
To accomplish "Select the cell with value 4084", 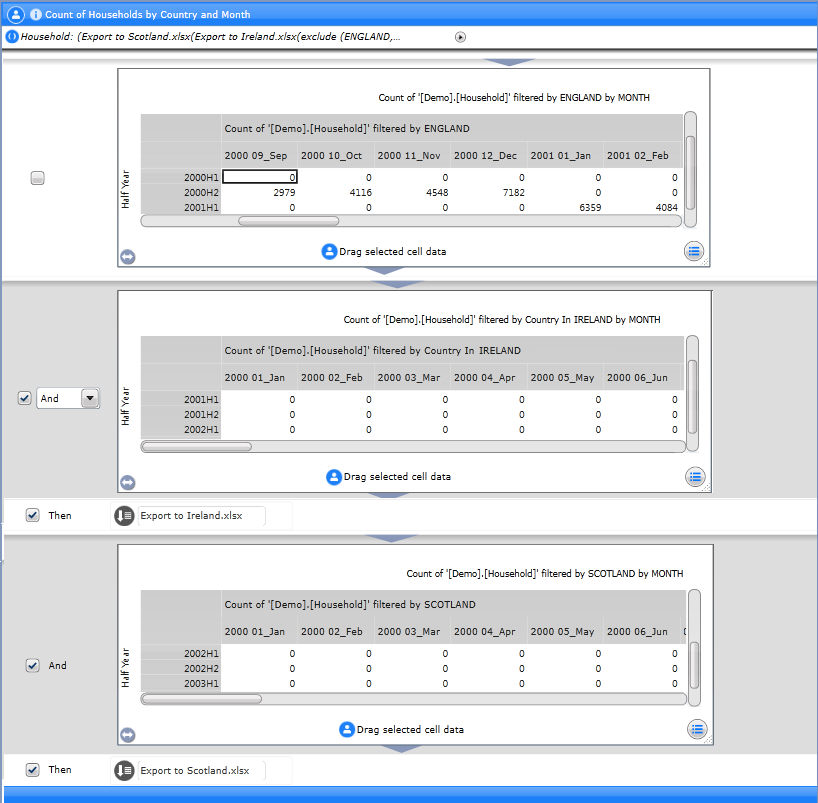I will [x=642, y=208].
